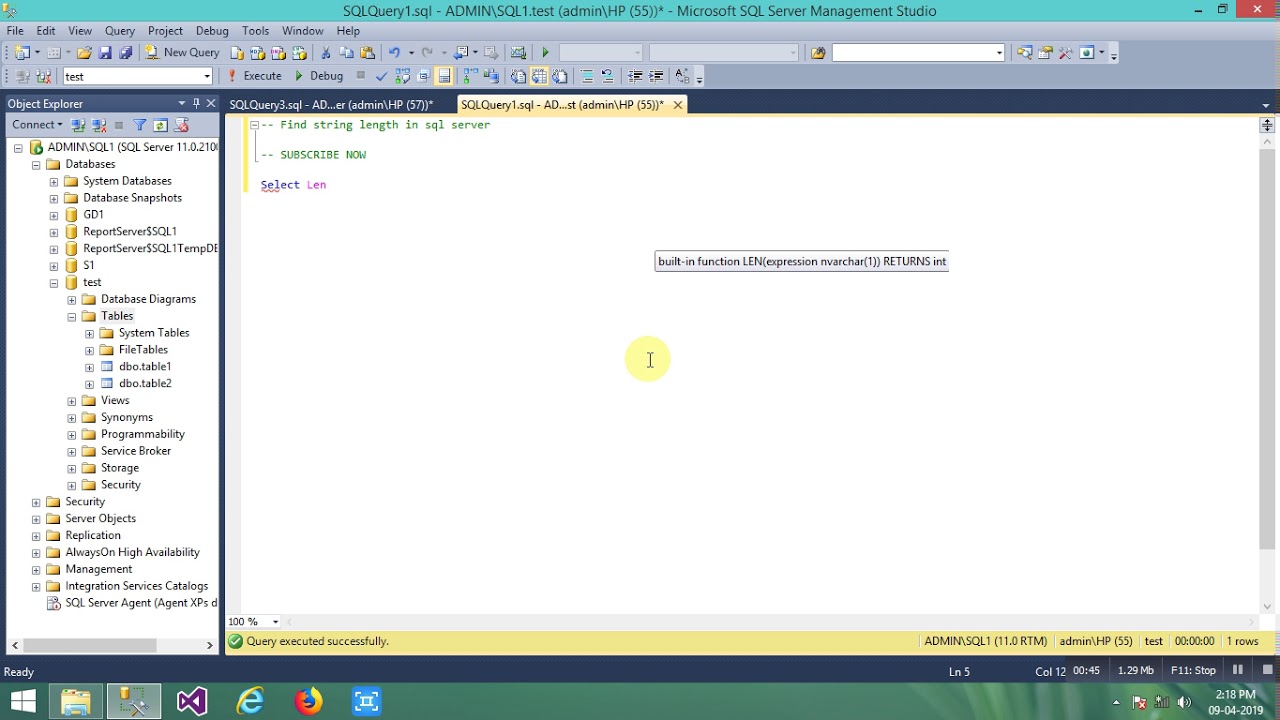Display the estimated execution plan
Screen dimensions: 1280x720
coord(402,76)
